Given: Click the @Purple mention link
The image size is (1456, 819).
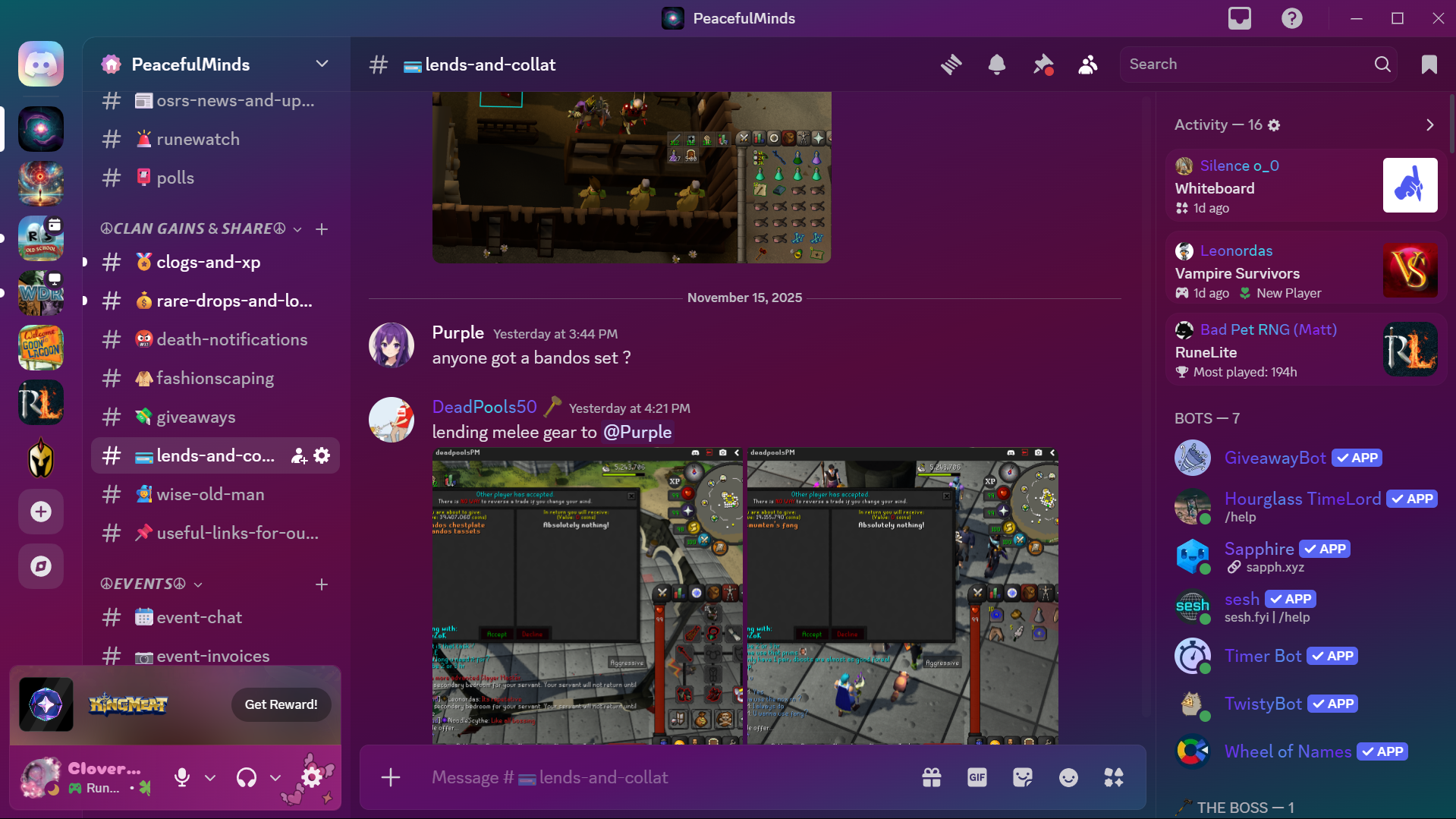Looking at the screenshot, I should click(x=637, y=432).
